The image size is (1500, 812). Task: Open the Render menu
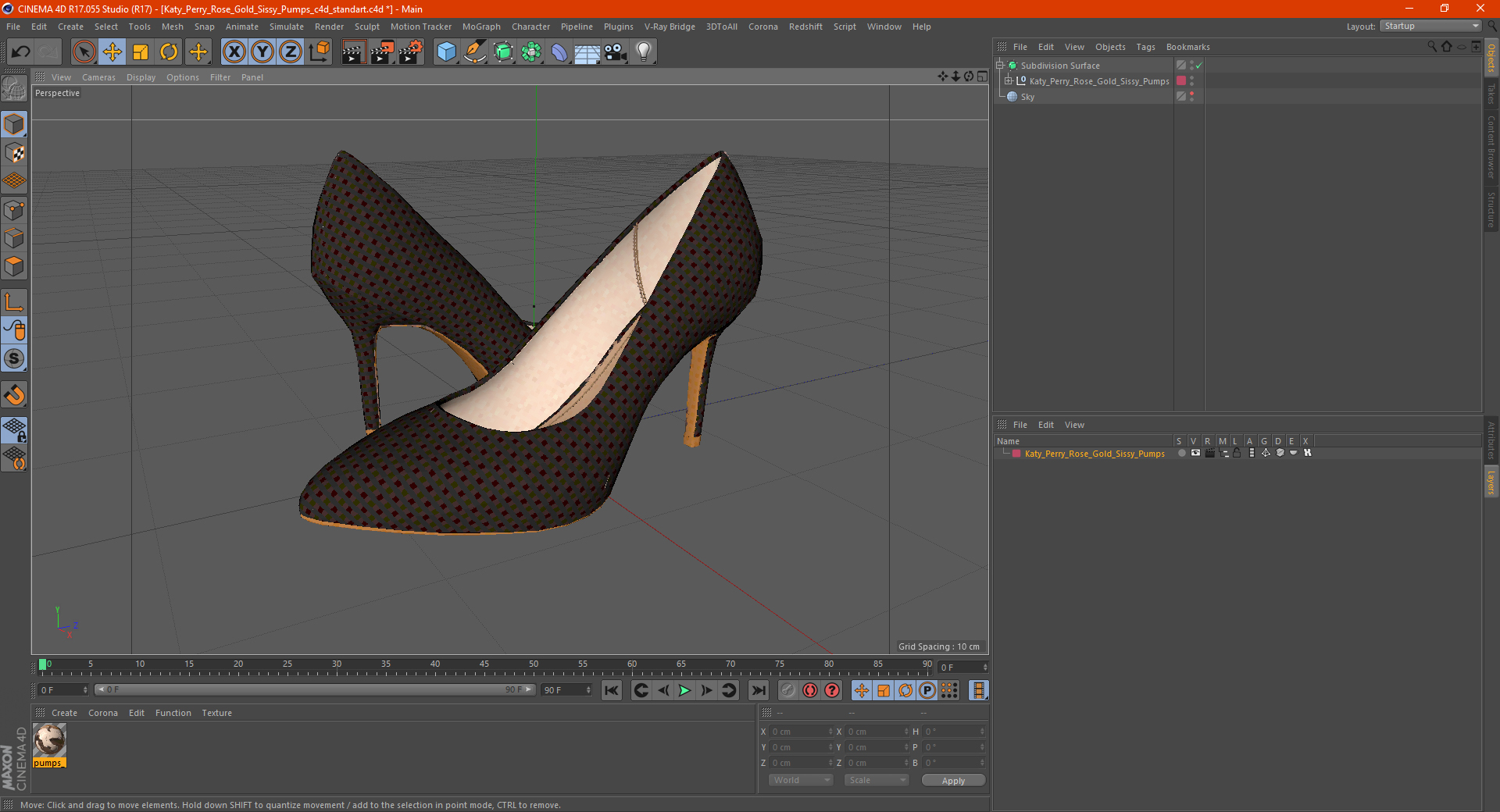pyautogui.click(x=329, y=27)
